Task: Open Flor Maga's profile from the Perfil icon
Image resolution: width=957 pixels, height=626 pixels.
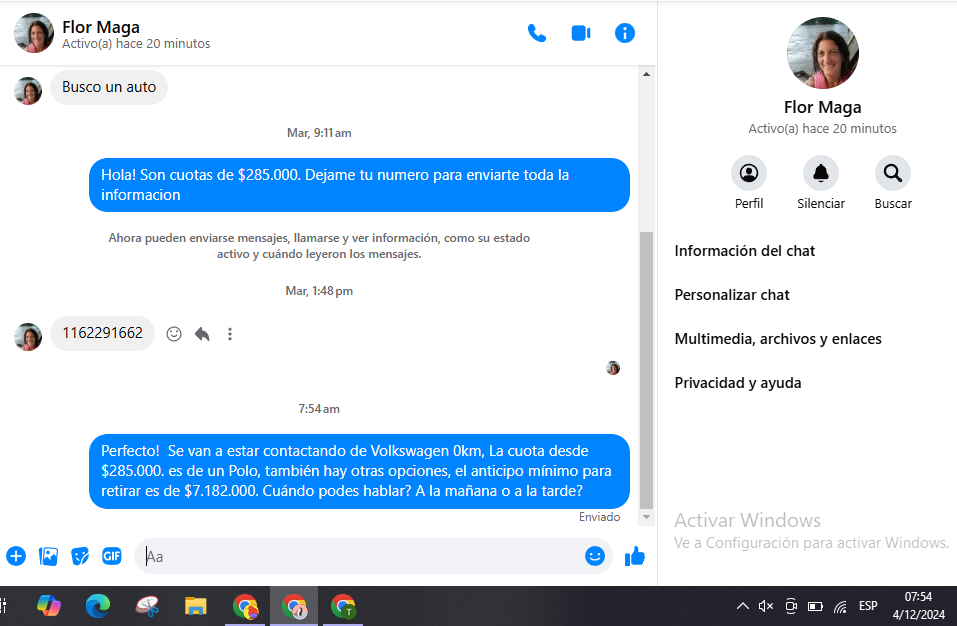Action: tap(749, 173)
